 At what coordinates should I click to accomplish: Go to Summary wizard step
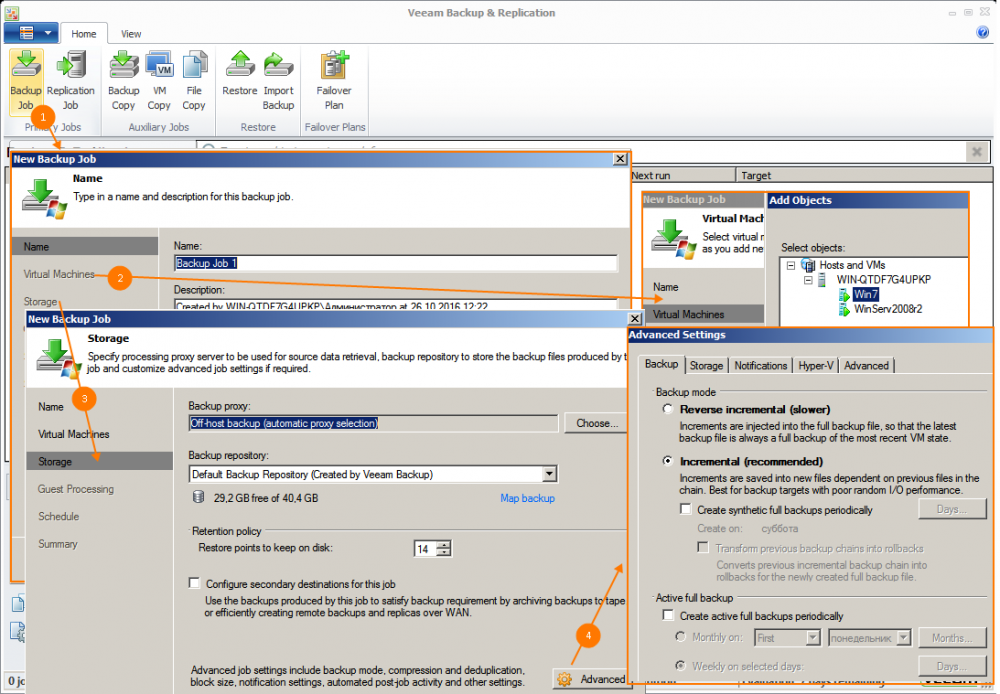pos(58,543)
